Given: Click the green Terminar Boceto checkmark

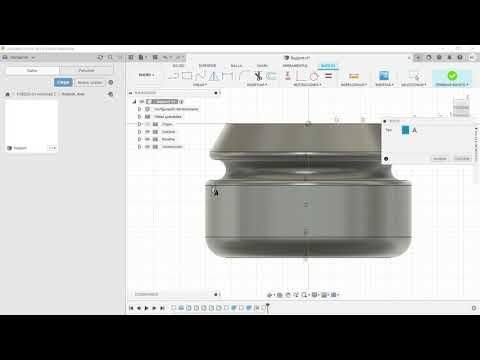Looking at the screenshot, I should click(452, 76).
